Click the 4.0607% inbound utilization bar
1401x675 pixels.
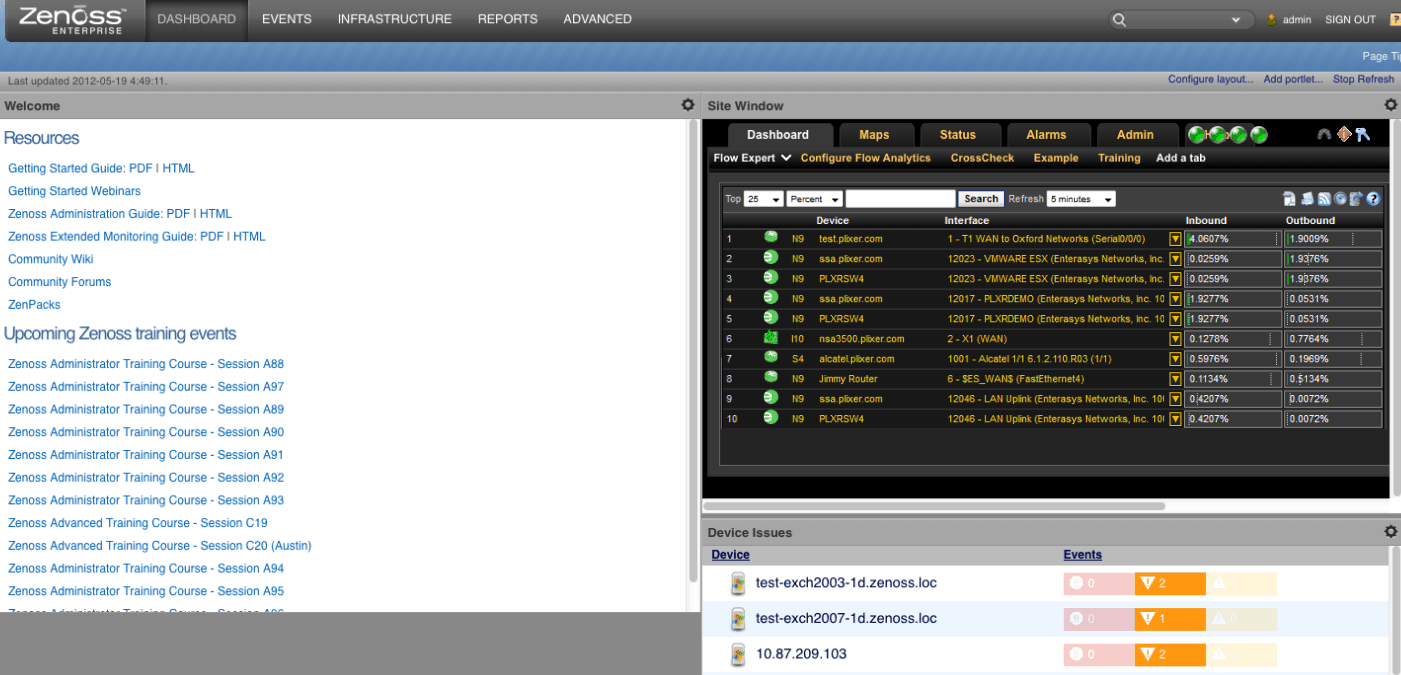pyautogui.click(x=1233, y=239)
